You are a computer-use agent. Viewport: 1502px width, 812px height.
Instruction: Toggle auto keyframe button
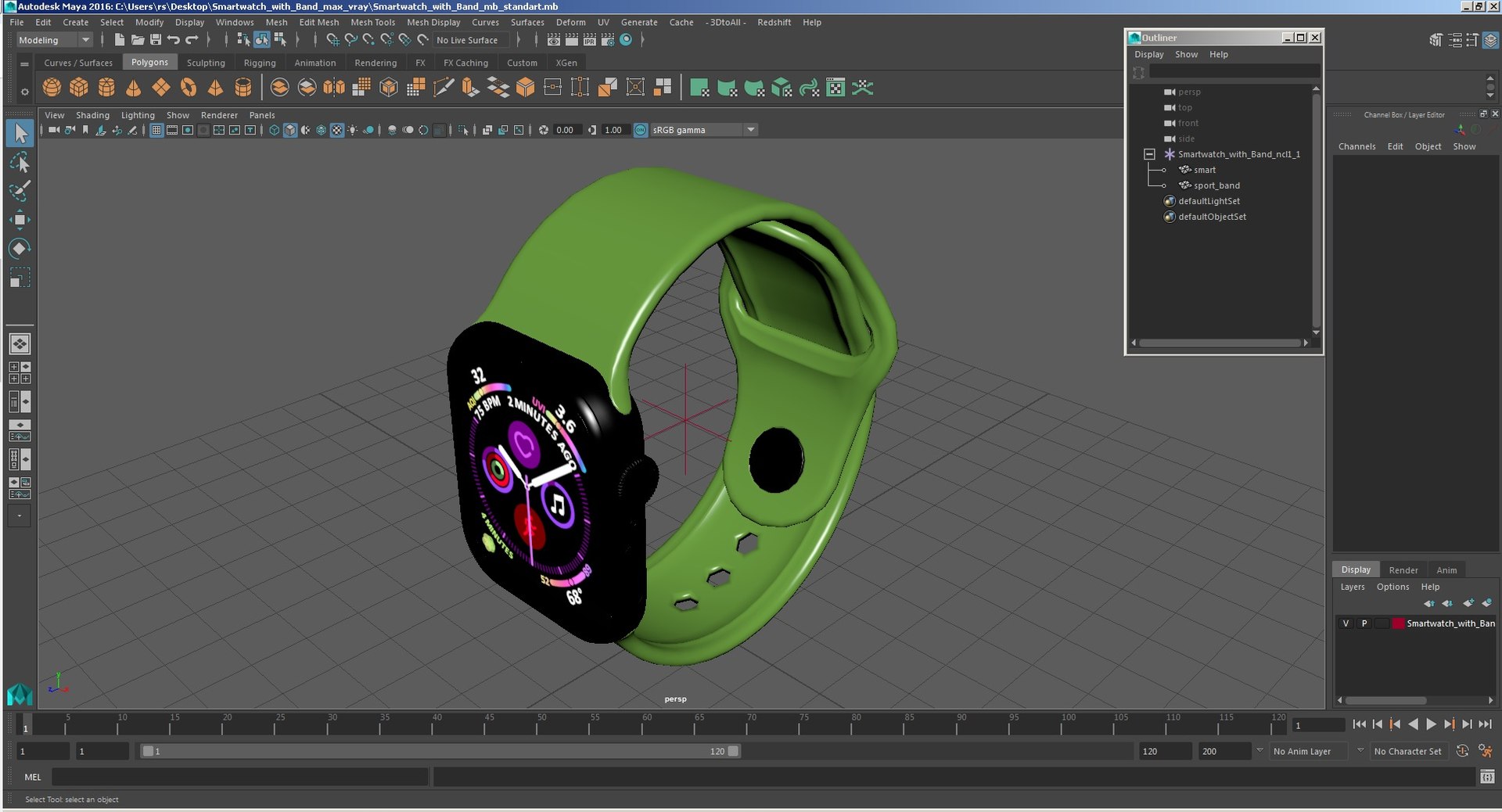[1462, 751]
